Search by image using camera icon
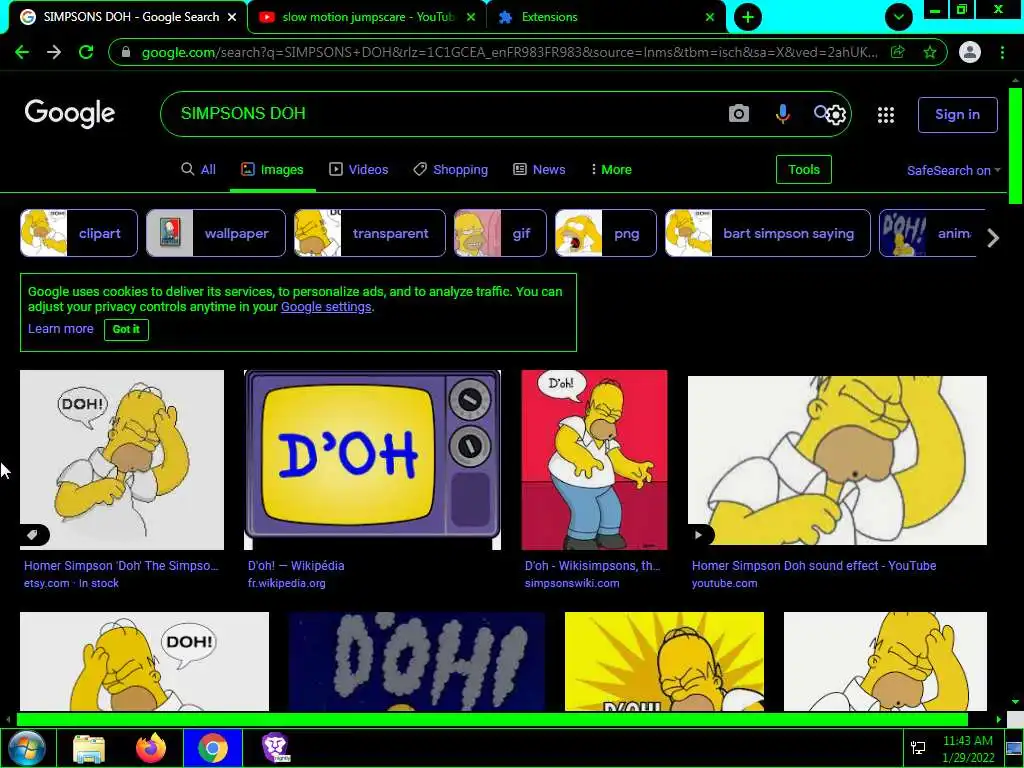 [x=739, y=114]
